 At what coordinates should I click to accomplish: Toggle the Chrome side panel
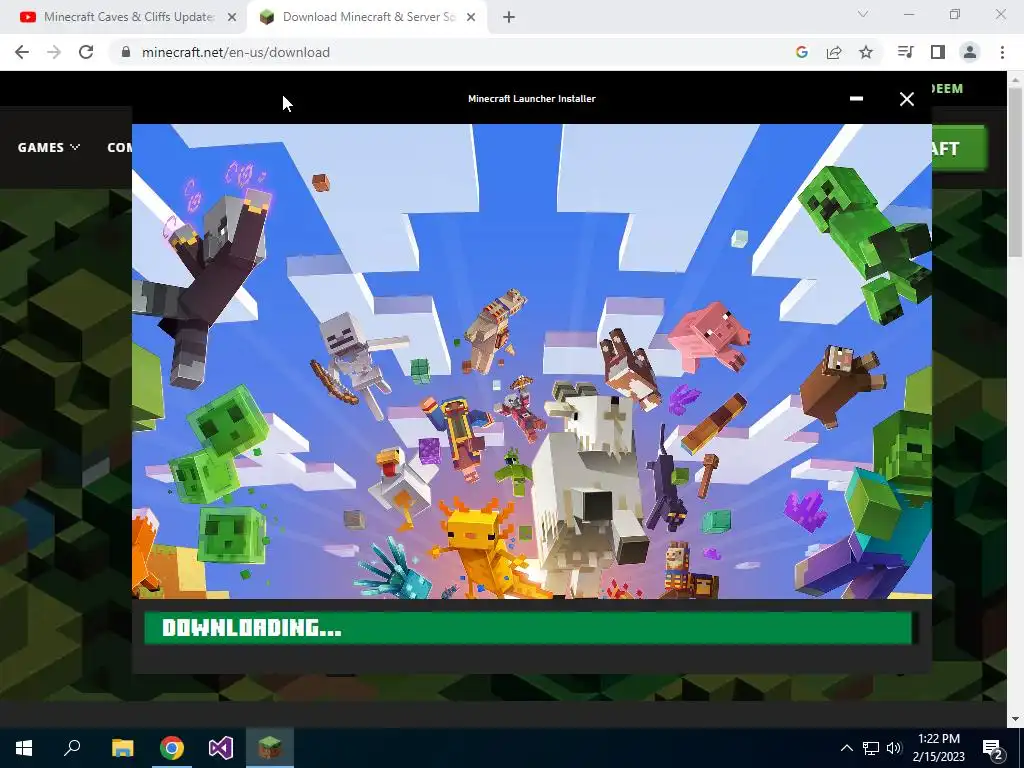pos(937,52)
